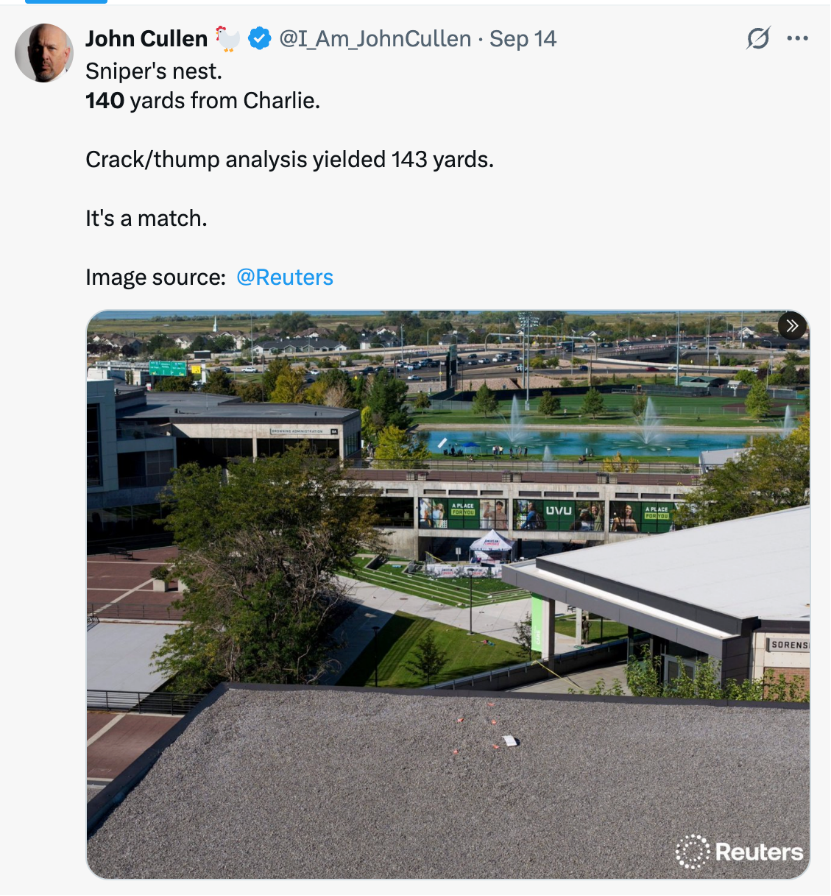Open the John Cullen display name link
Screen dimensions: 831x896
tap(146, 39)
